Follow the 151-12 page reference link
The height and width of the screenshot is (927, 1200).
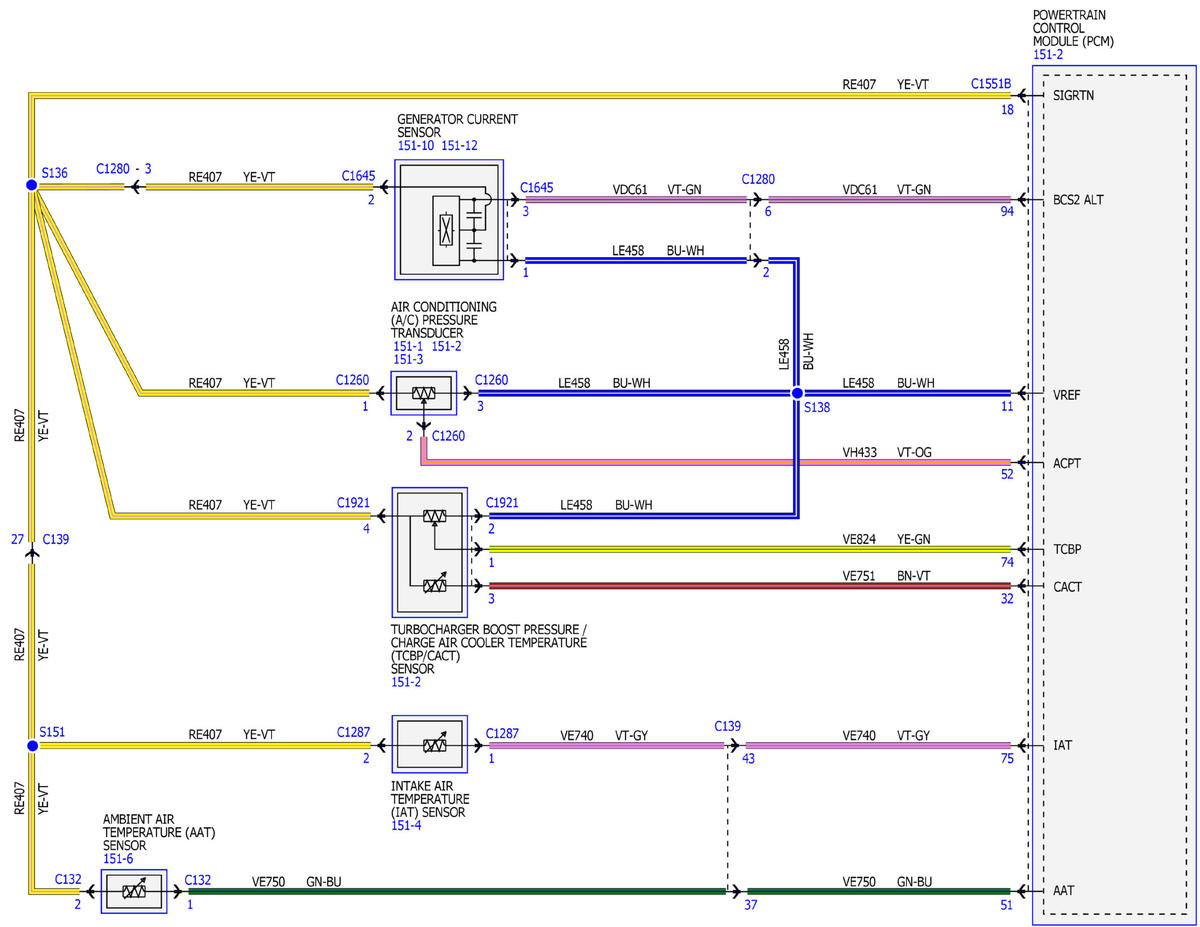[x=459, y=146]
